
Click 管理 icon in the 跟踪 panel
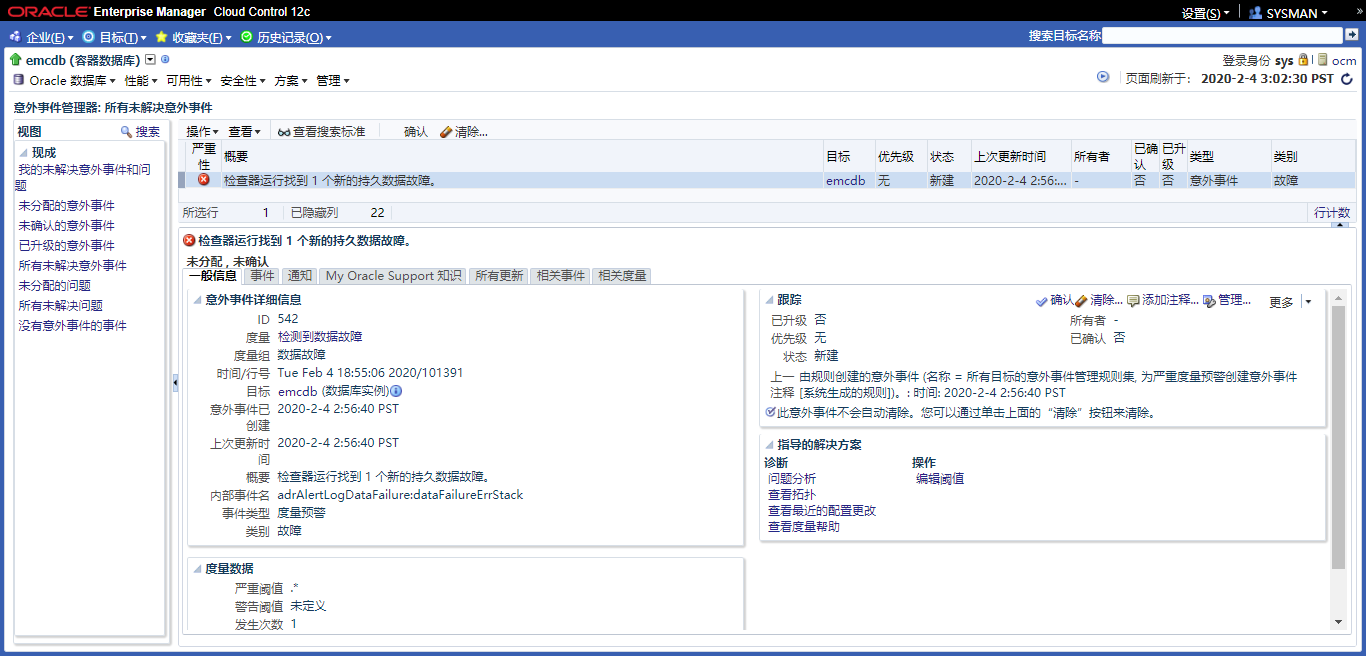[1209, 301]
